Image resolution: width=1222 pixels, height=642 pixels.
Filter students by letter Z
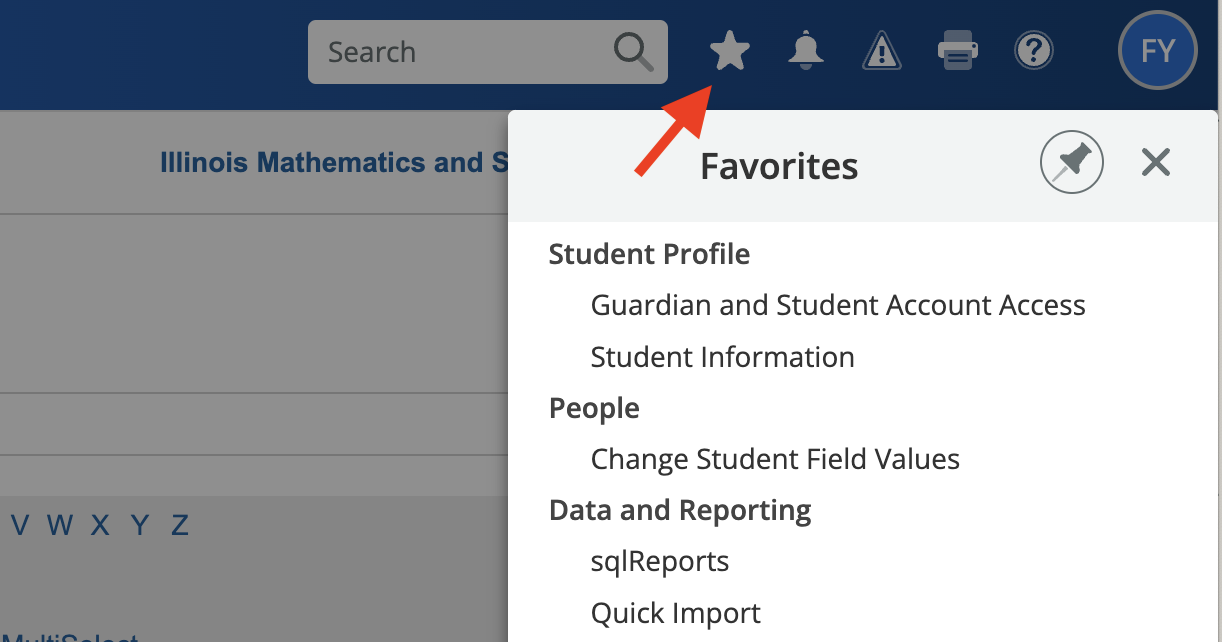180,525
